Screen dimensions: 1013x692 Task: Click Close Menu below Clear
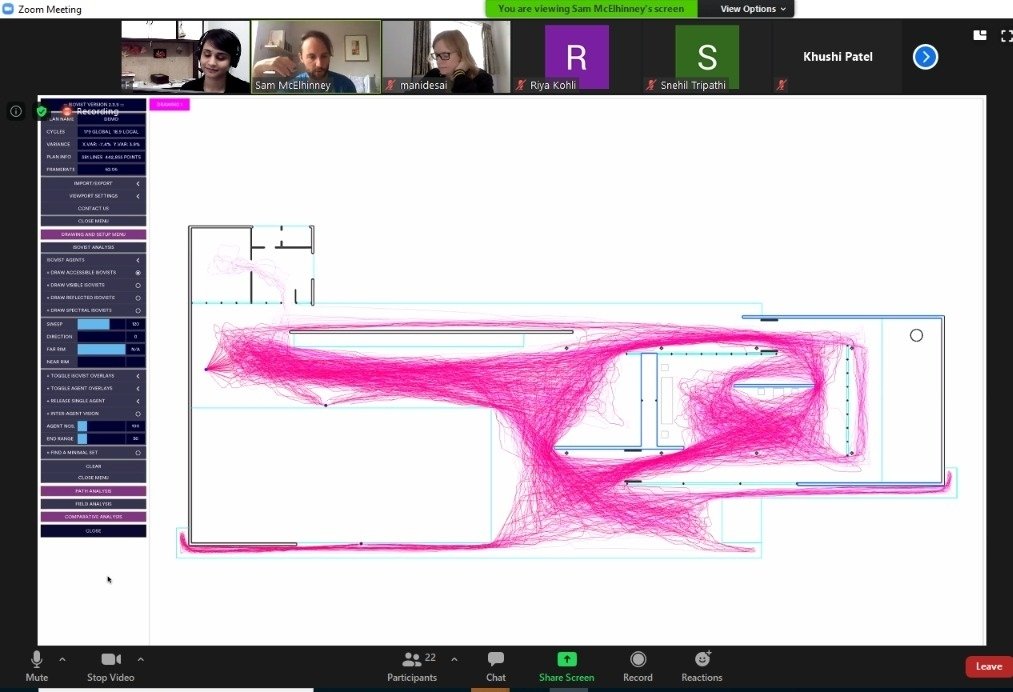93,477
